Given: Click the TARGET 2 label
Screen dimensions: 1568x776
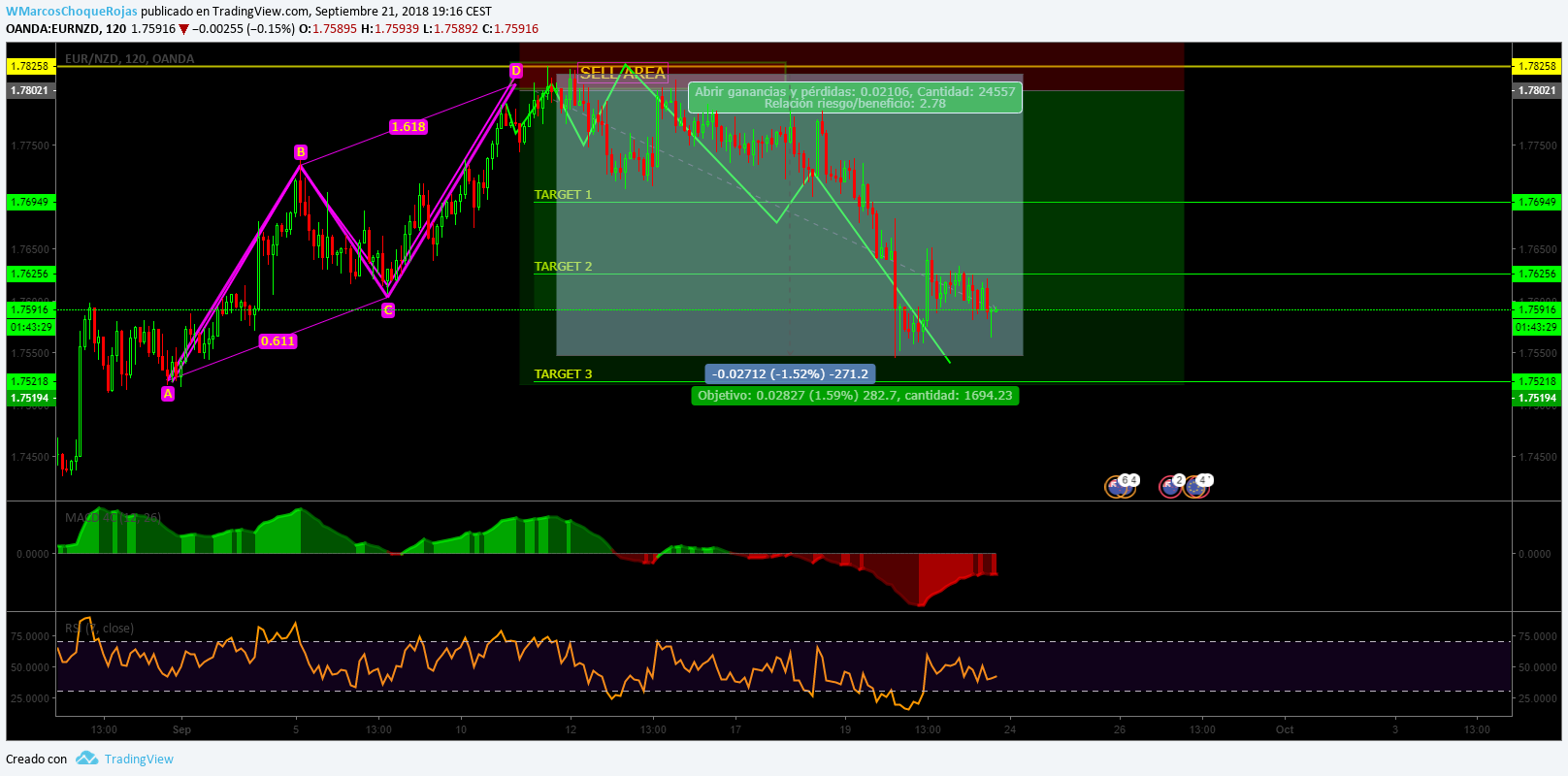Looking at the screenshot, I should pyautogui.click(x=563, y=267).
